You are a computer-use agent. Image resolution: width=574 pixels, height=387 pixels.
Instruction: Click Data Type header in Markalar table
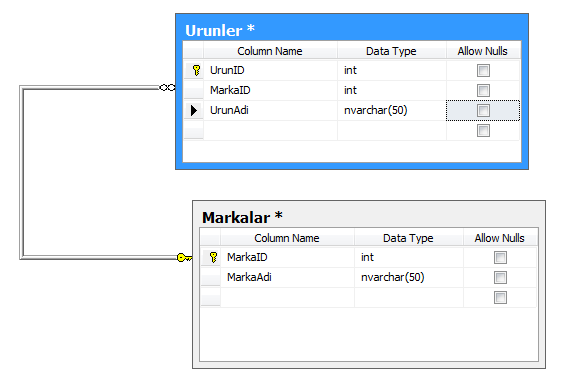(x=408, y=238)
